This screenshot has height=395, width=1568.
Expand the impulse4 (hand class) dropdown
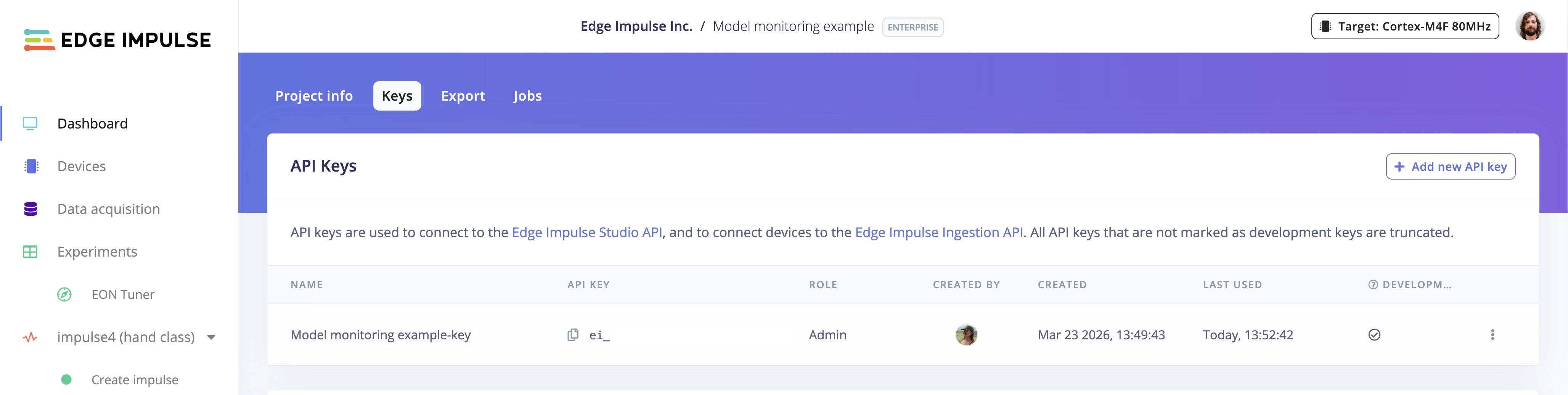[211, 337]
